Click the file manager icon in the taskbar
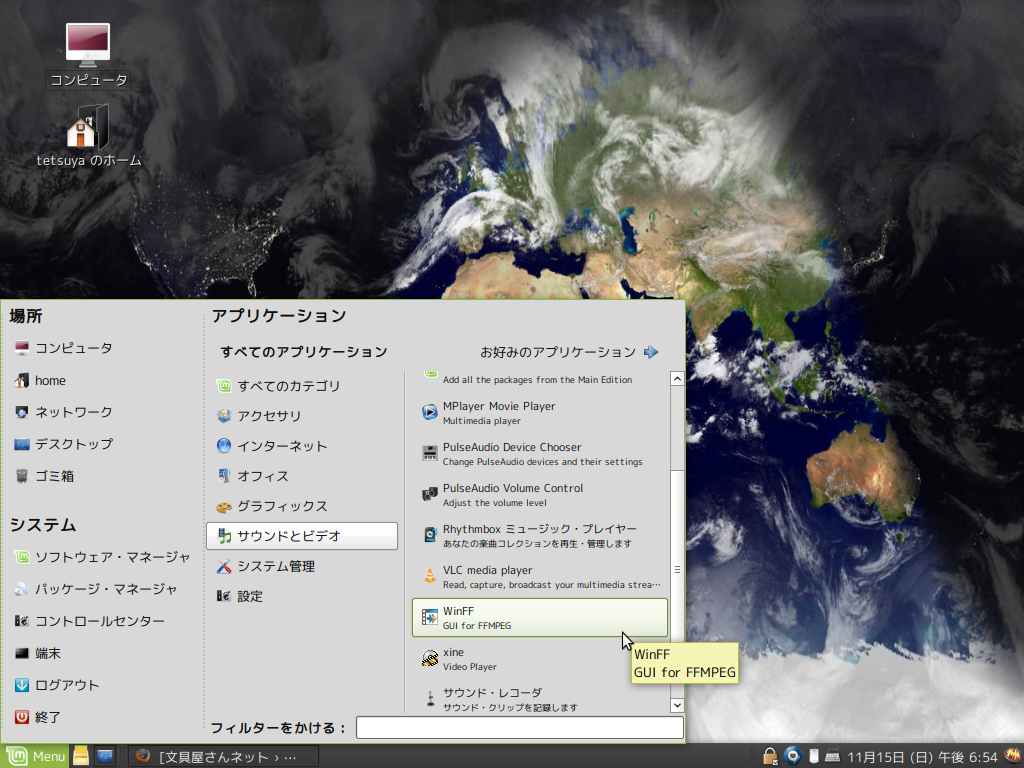 pos(81,756)
